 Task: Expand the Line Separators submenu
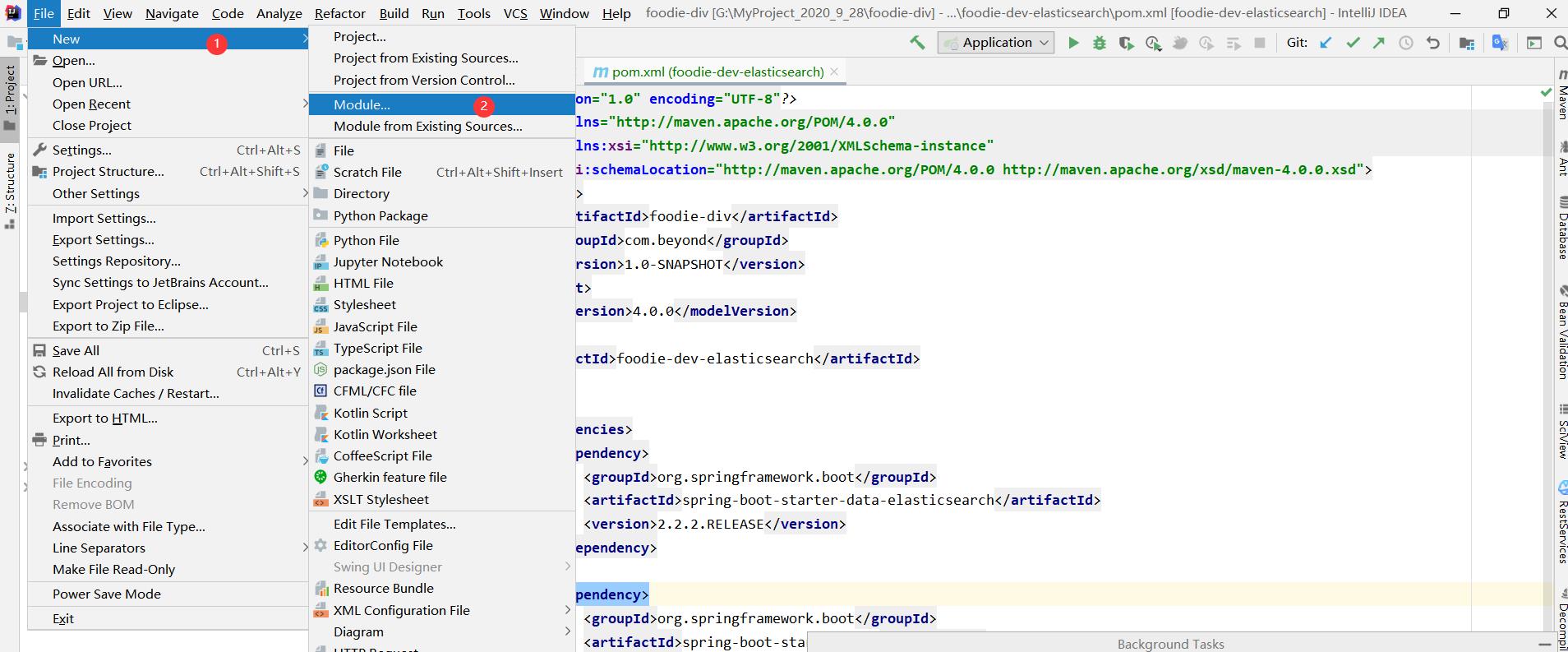168,548
